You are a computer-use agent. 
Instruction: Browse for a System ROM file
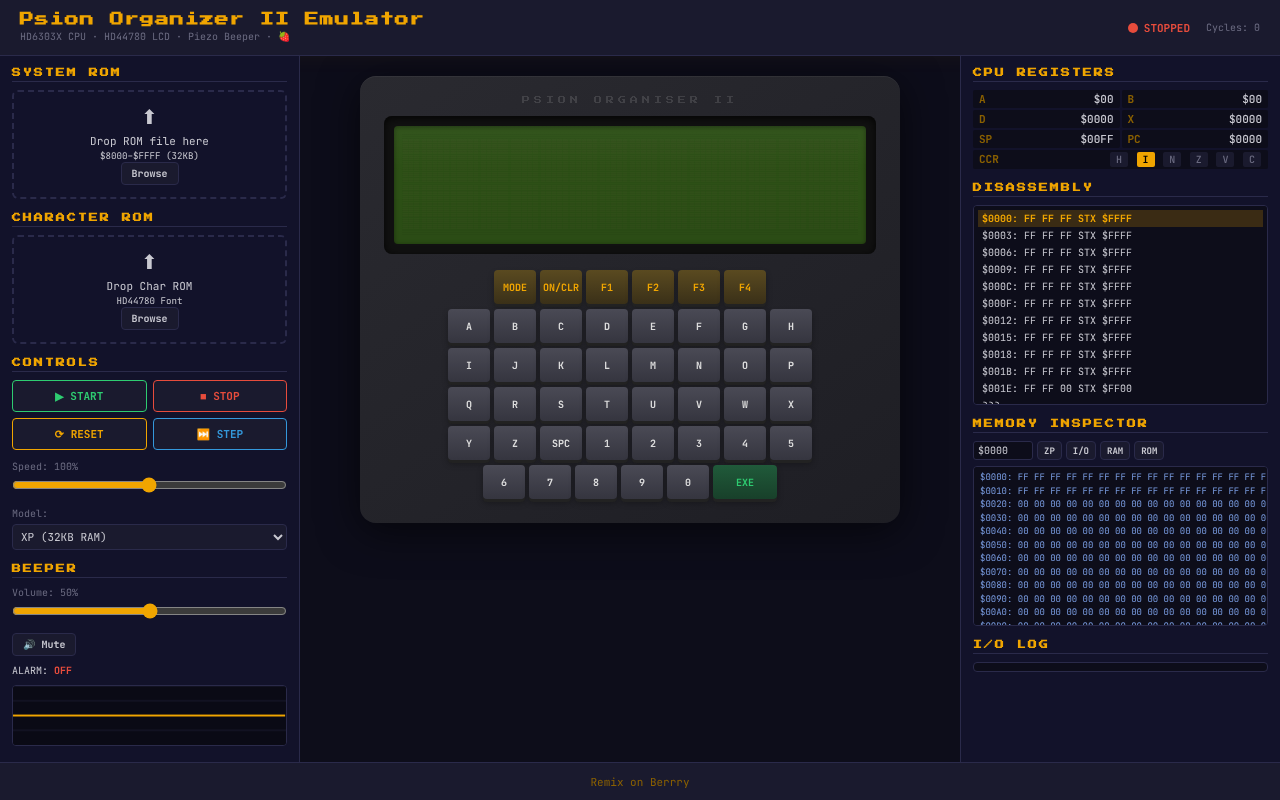(149, 173)
